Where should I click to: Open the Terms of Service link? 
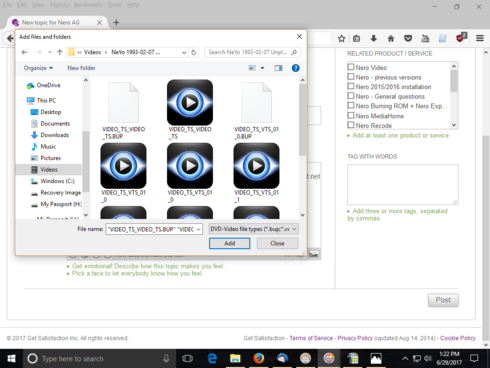[311, 338]
